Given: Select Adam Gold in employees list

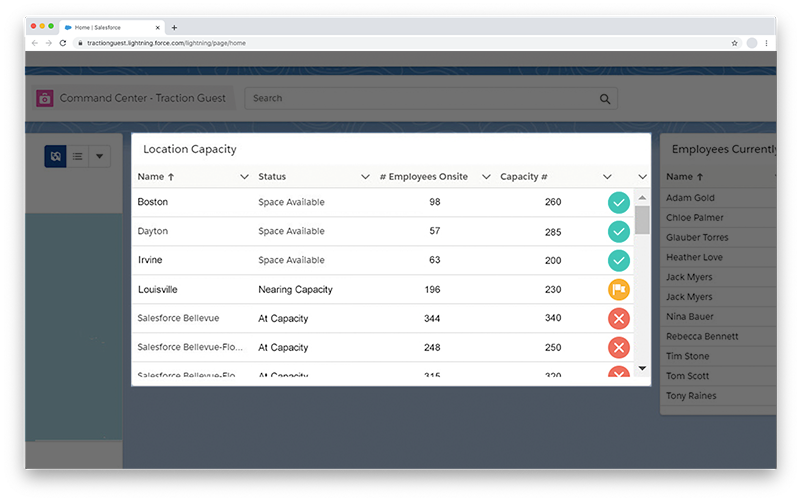Looking at the screenshot, I should [690, 198].
